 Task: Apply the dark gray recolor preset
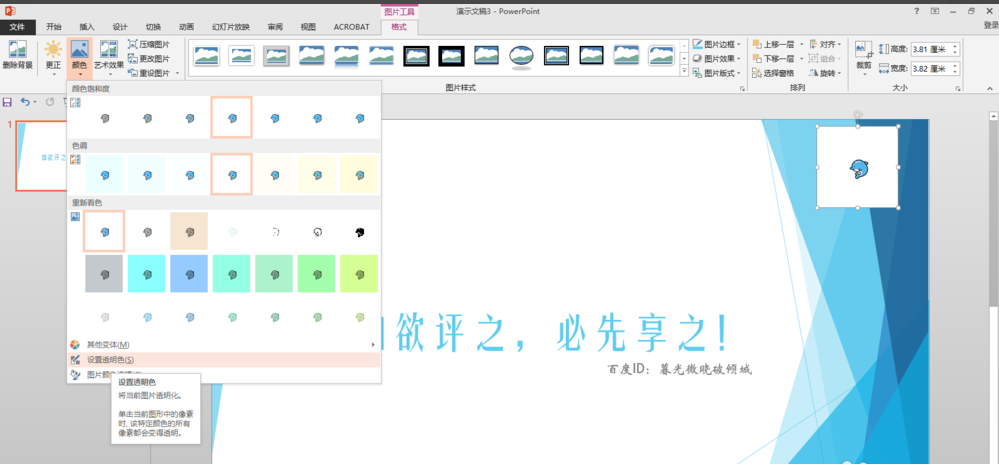point(104,274)
